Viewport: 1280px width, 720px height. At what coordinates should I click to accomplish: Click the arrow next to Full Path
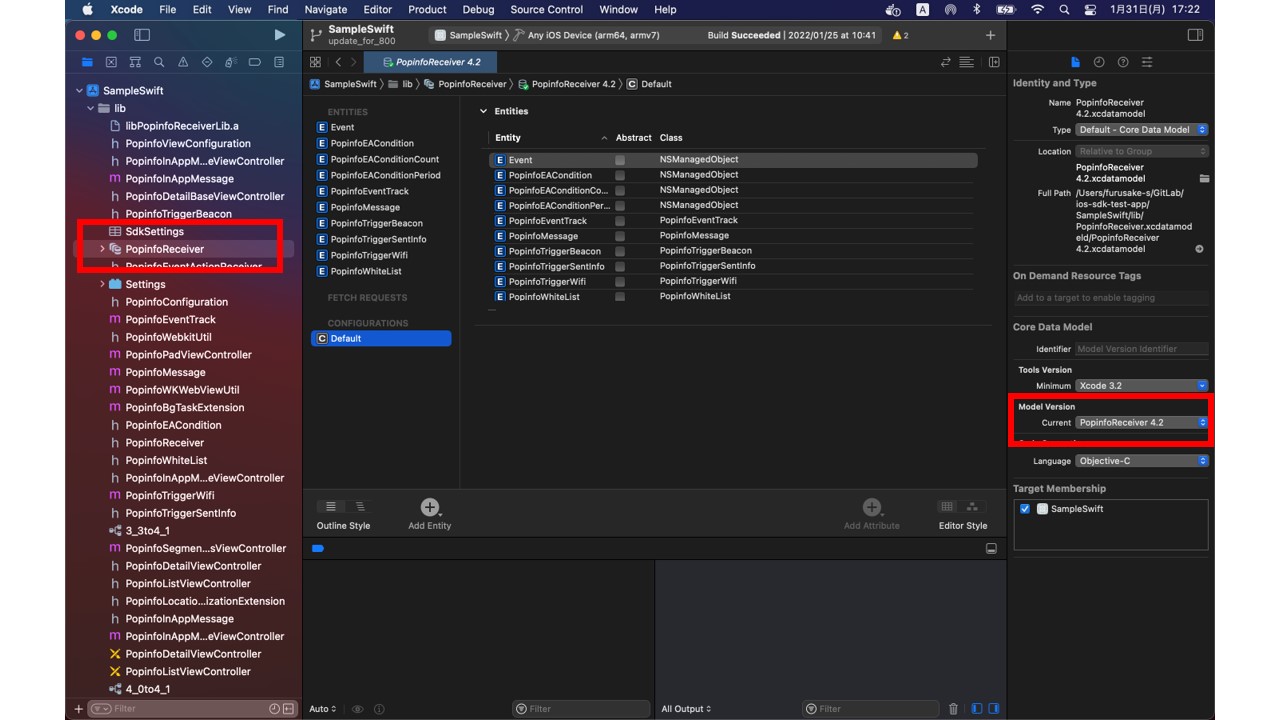[1199, 249]
